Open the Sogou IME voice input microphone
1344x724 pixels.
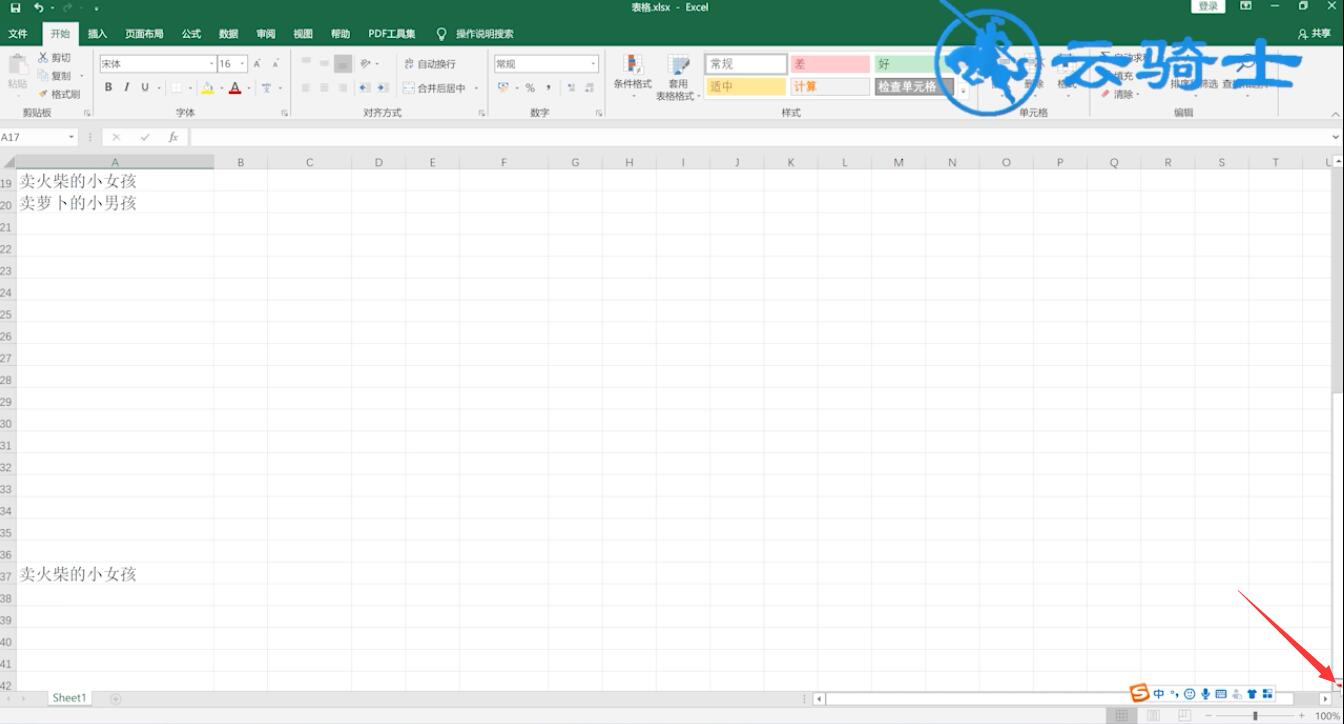(x=1206, y=694)
